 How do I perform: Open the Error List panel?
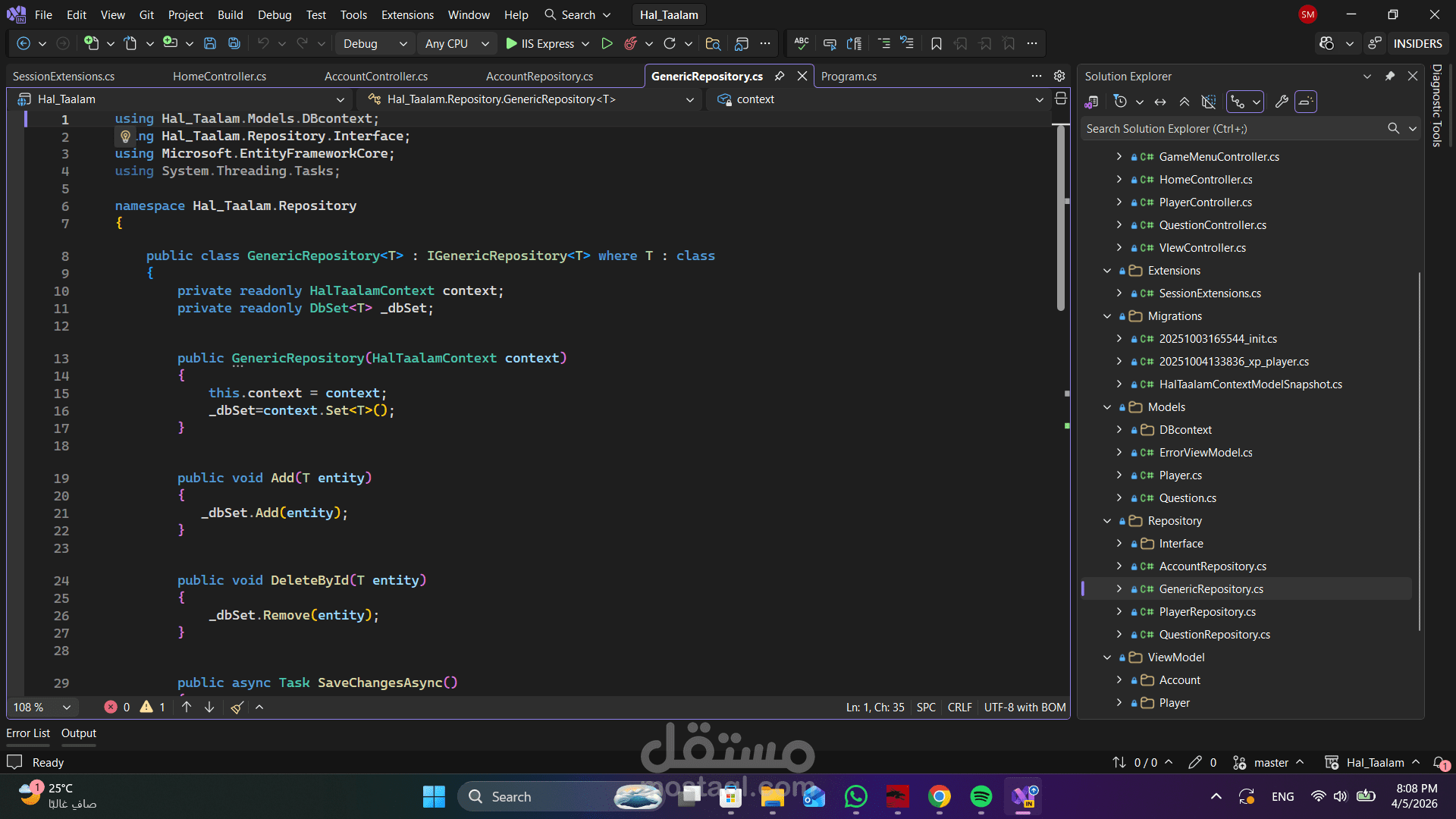pos(28,733)
